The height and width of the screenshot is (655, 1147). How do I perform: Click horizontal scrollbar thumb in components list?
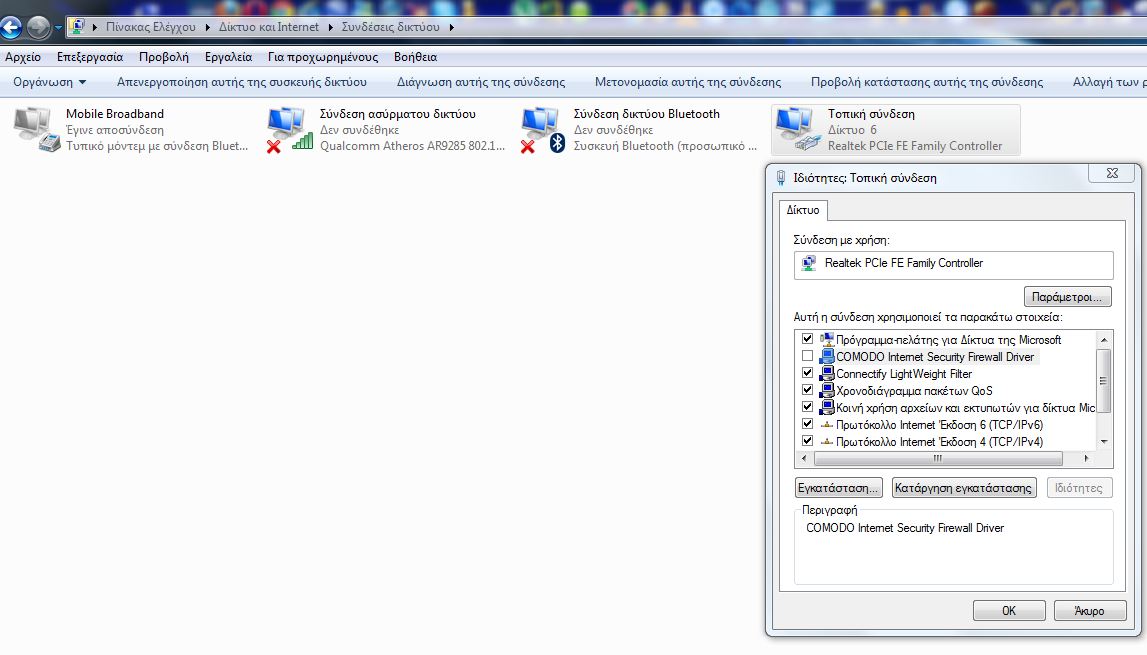point(938,459)
